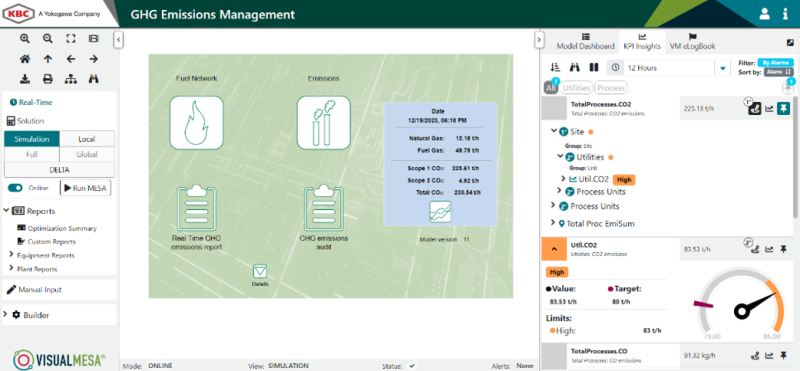Select the All KPI category filter
Screen dimensions: 800x371
tap(551, 88)
